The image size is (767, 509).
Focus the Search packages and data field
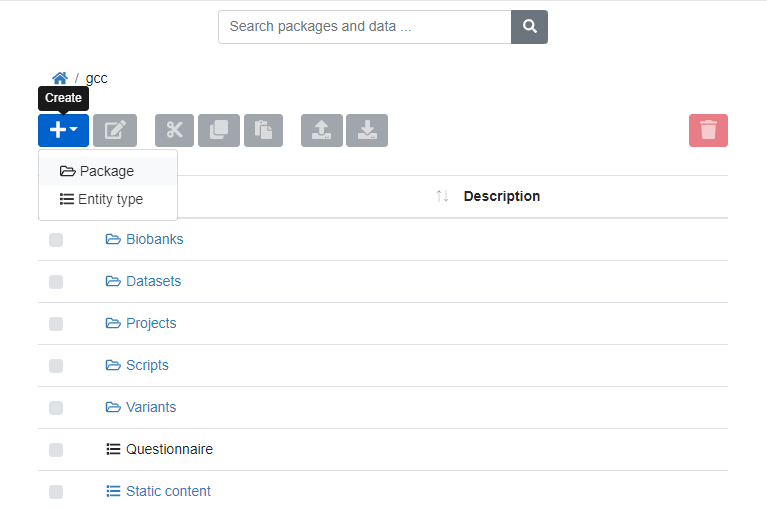[365, 27]
